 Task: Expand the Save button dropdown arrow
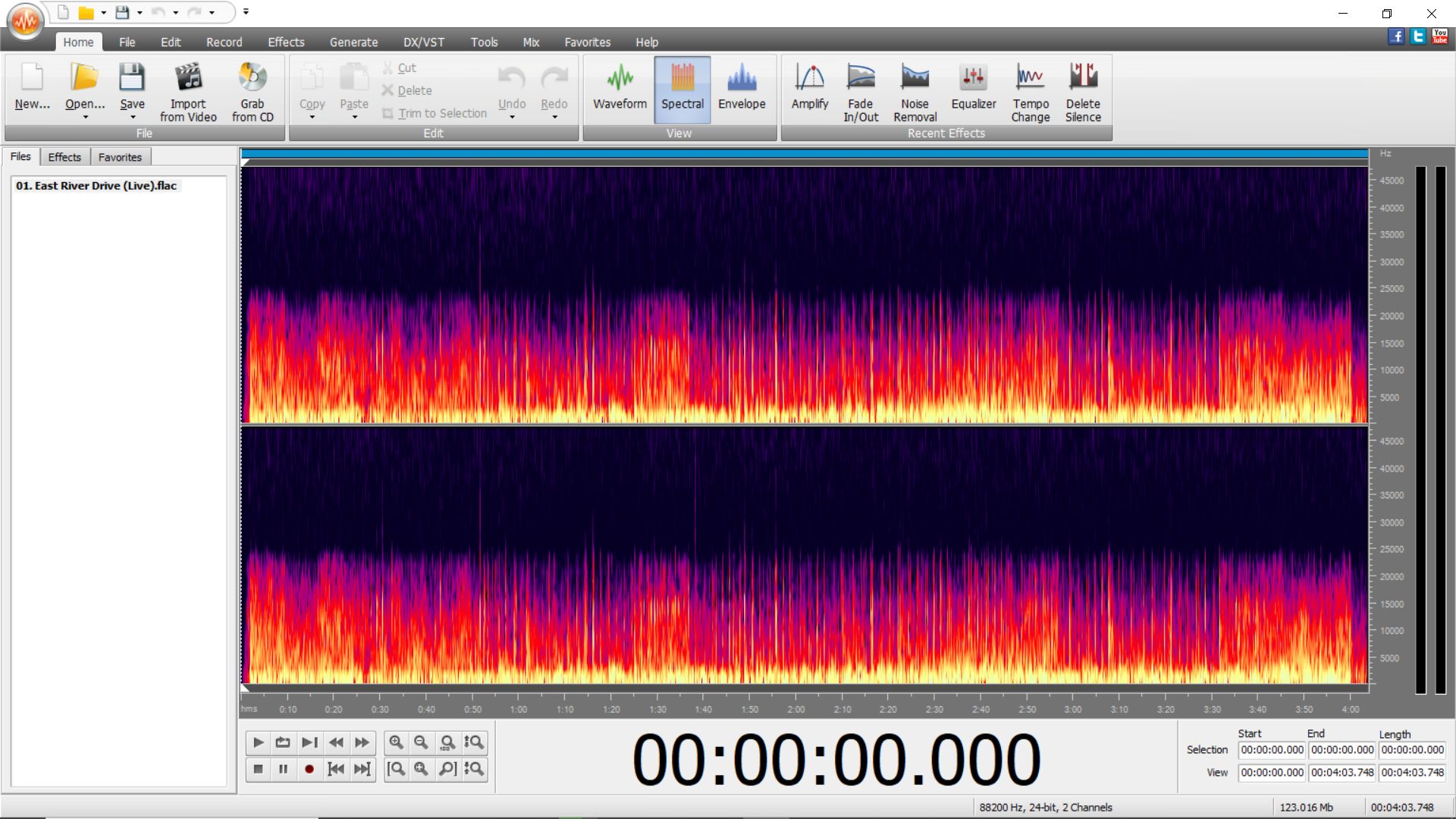133,118
